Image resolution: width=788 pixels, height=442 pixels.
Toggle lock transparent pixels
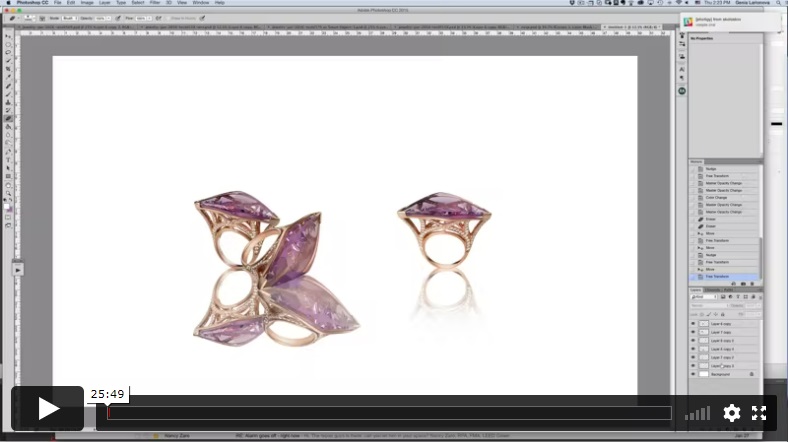[702, 314]
